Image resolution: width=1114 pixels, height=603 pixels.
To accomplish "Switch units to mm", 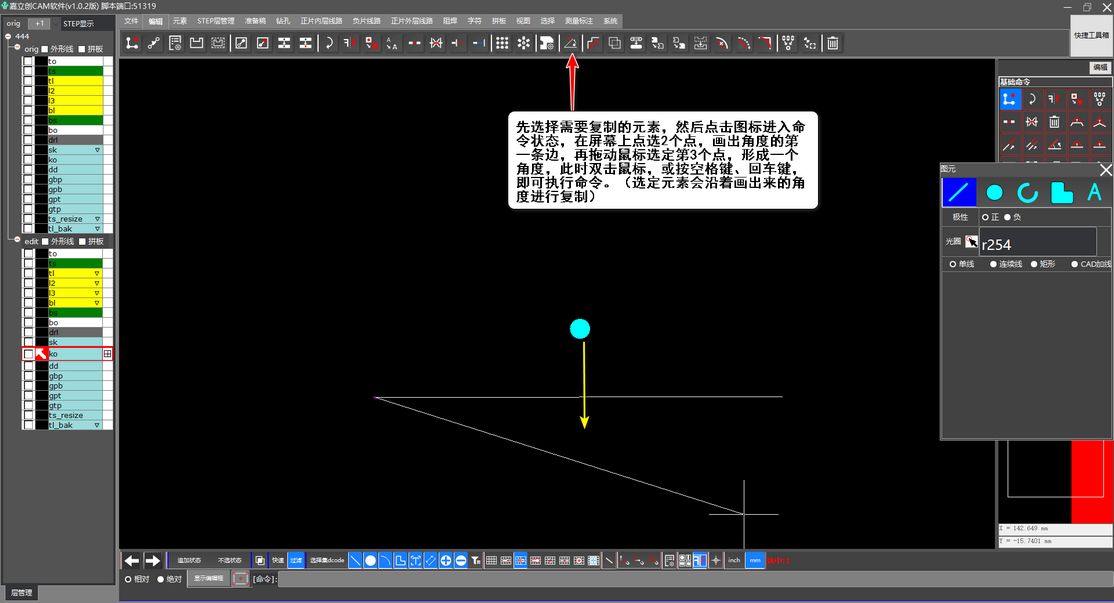I will 755,560.
